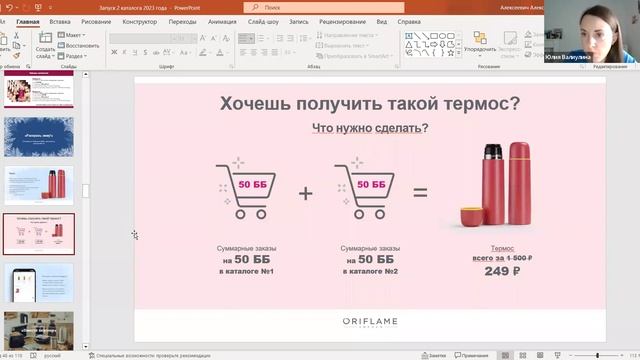Select the blue snowflake slide thumbnail
The image size is (640, 360).
(x=39, y=137)
